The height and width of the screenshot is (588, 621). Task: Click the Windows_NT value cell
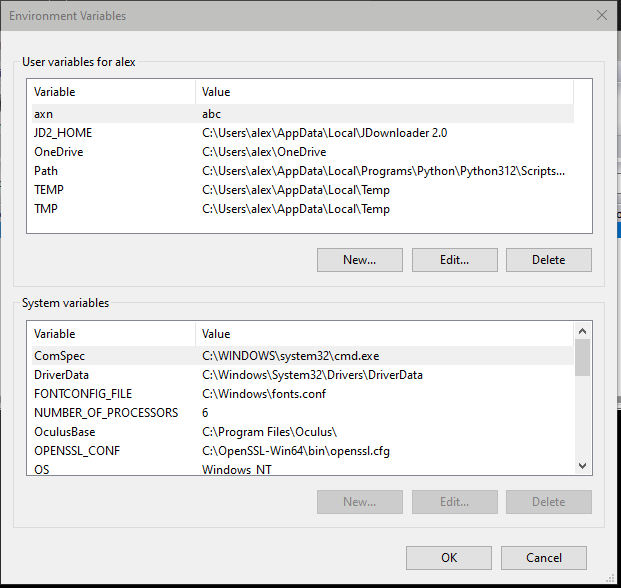237,470
